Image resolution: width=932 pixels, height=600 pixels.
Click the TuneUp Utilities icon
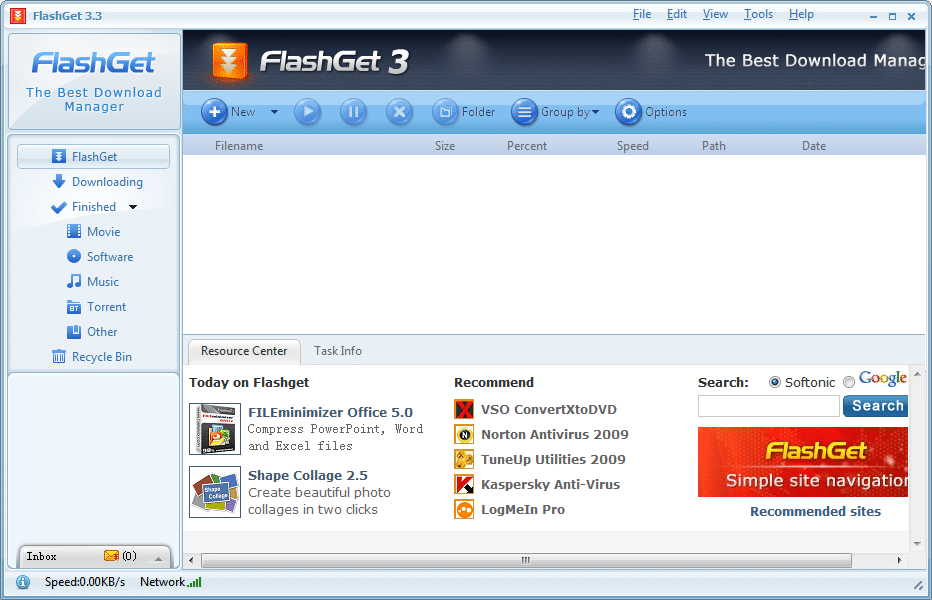click(x=464, y=459)
